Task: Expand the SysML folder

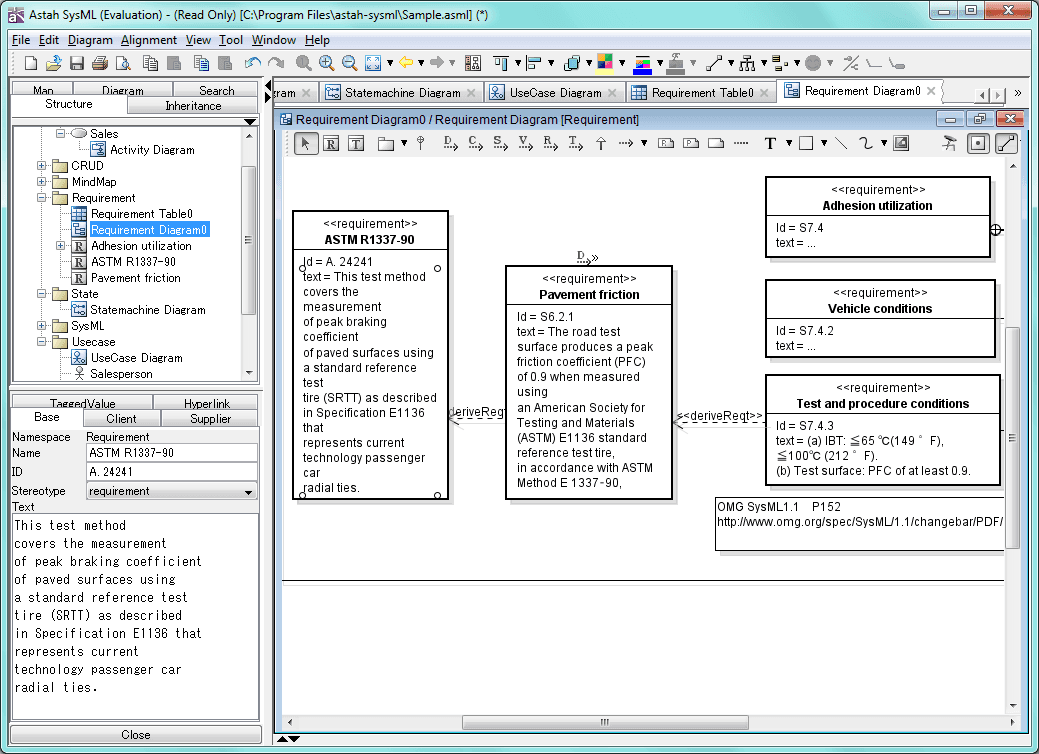Action: (42, 326)
